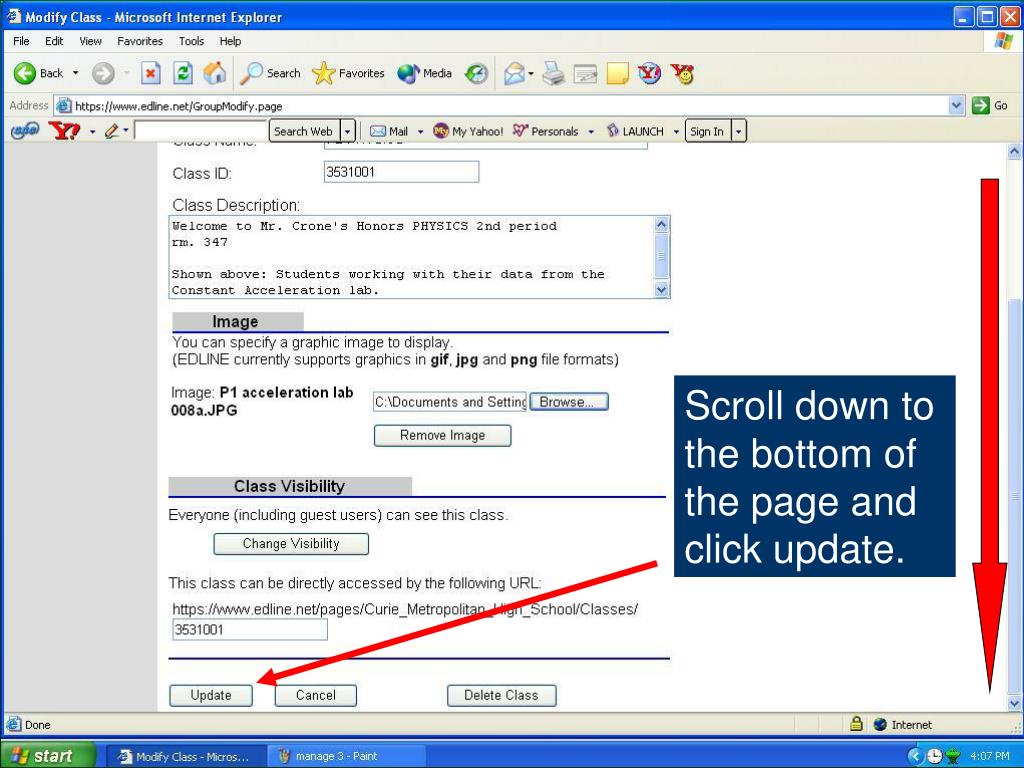Click the page scrollbar down arrow
The width and height of the screenshot is (1024, 768).
[1014, 703]
